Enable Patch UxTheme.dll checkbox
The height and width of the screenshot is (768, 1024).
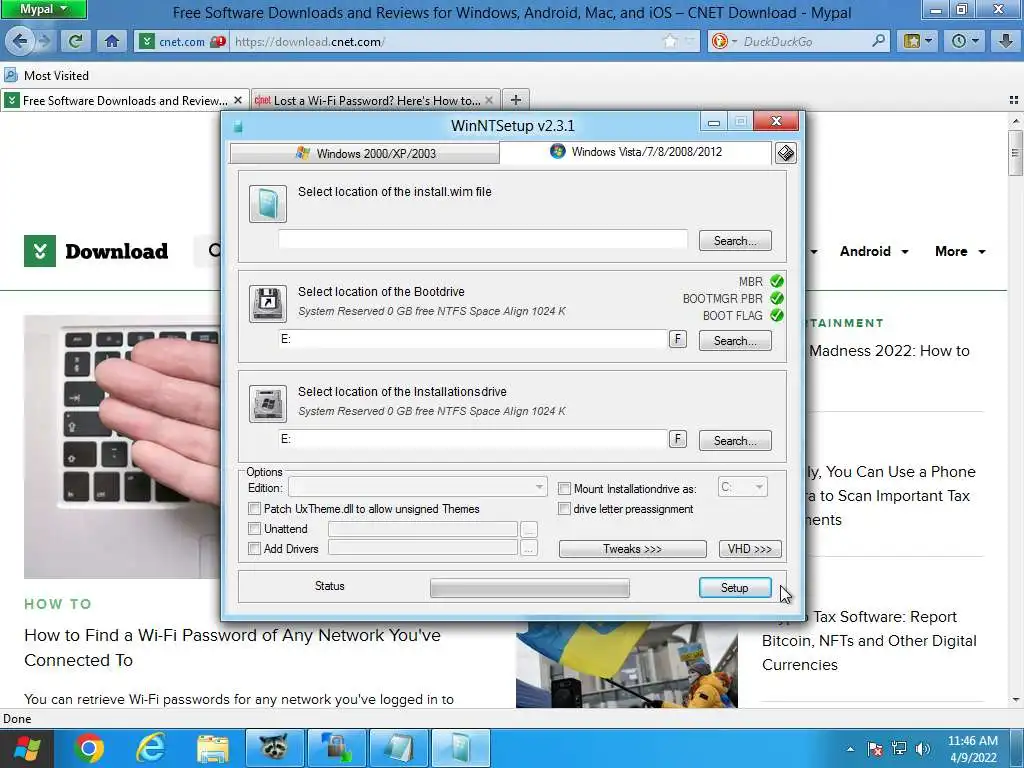pyautogui.click(x=255, y=508)
